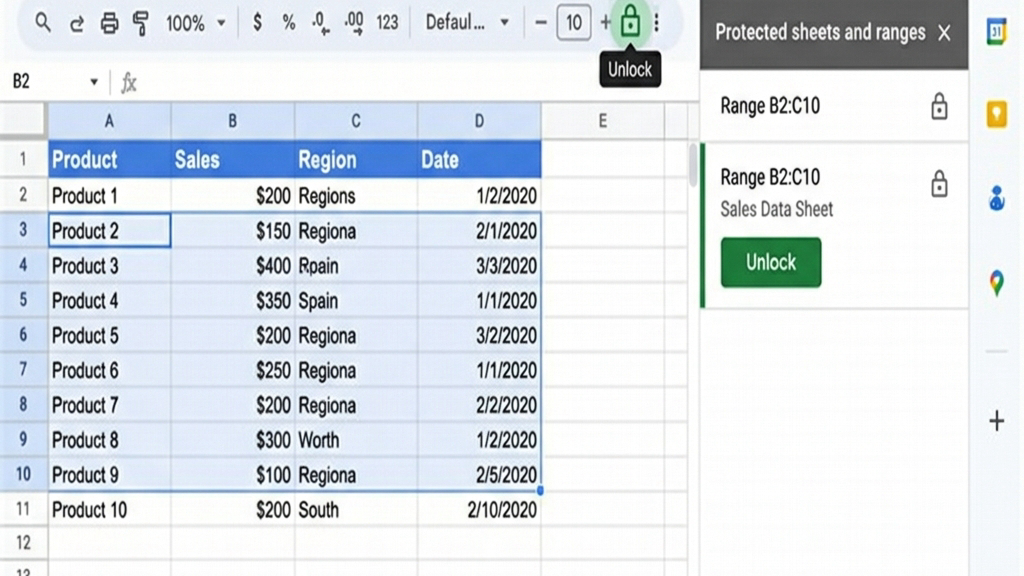Viewport: 1024px width, 576px height.
Task: Increase font size with plus button
Action: click(x=605, y=24)
